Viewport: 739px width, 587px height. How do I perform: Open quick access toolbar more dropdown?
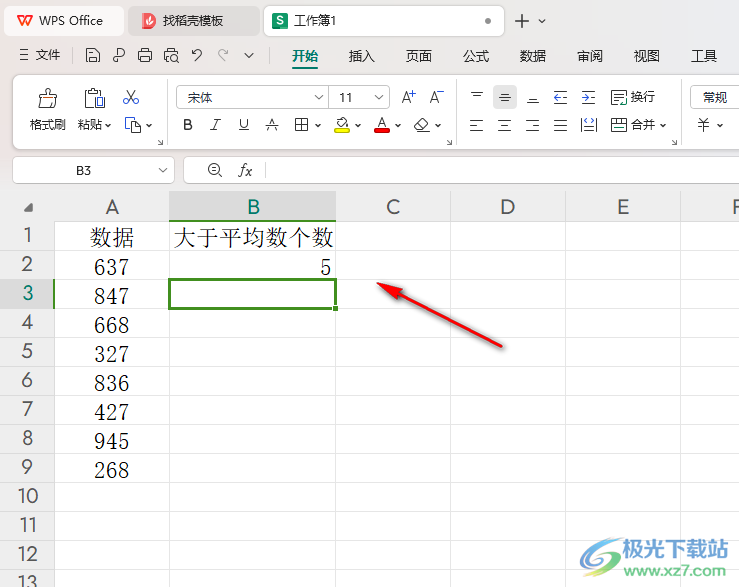tap(249, 56)
